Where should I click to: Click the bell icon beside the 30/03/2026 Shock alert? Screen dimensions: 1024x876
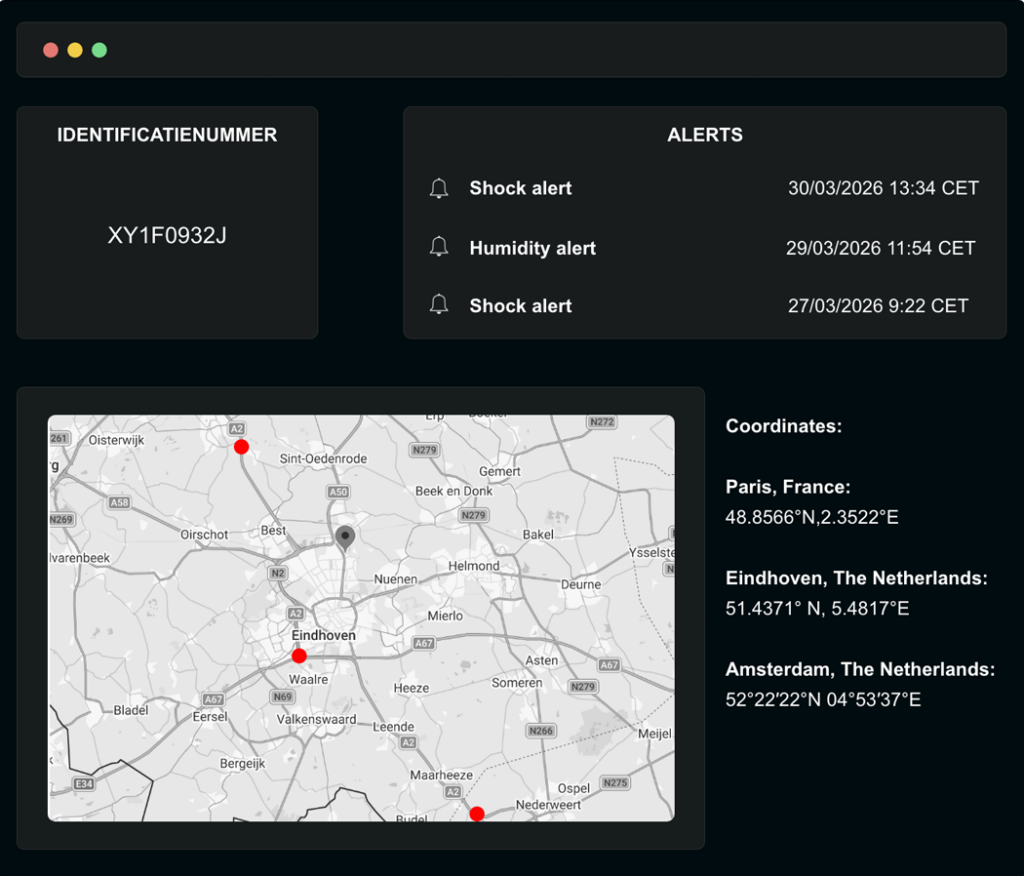[x=438, y=188]
